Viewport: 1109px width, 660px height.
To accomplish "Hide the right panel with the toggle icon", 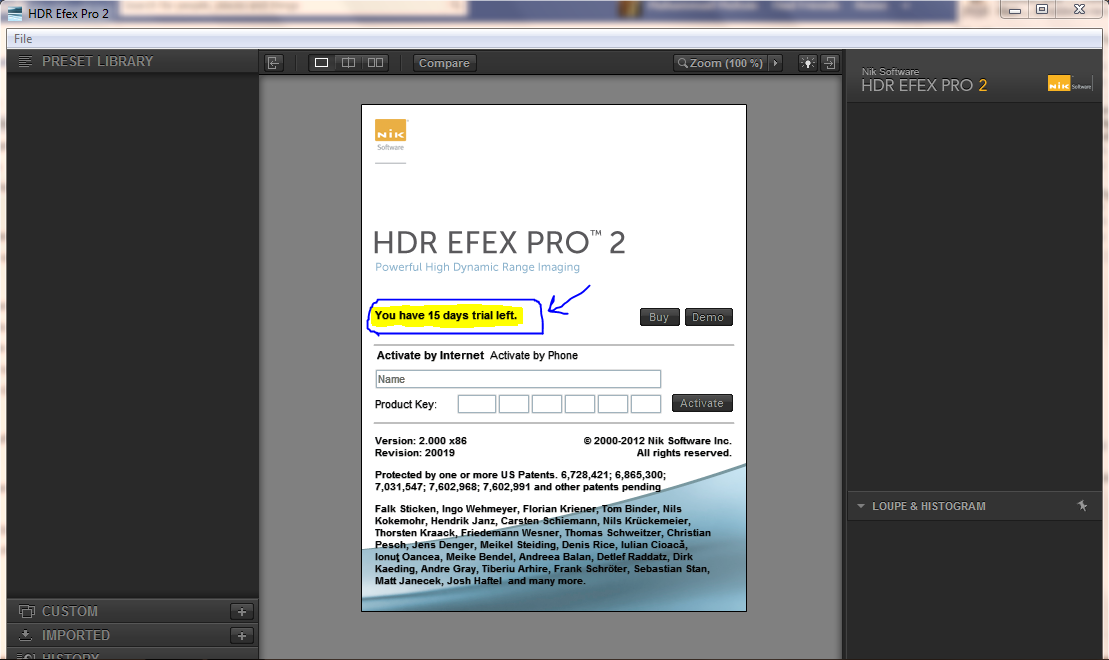I will (830, 63).
